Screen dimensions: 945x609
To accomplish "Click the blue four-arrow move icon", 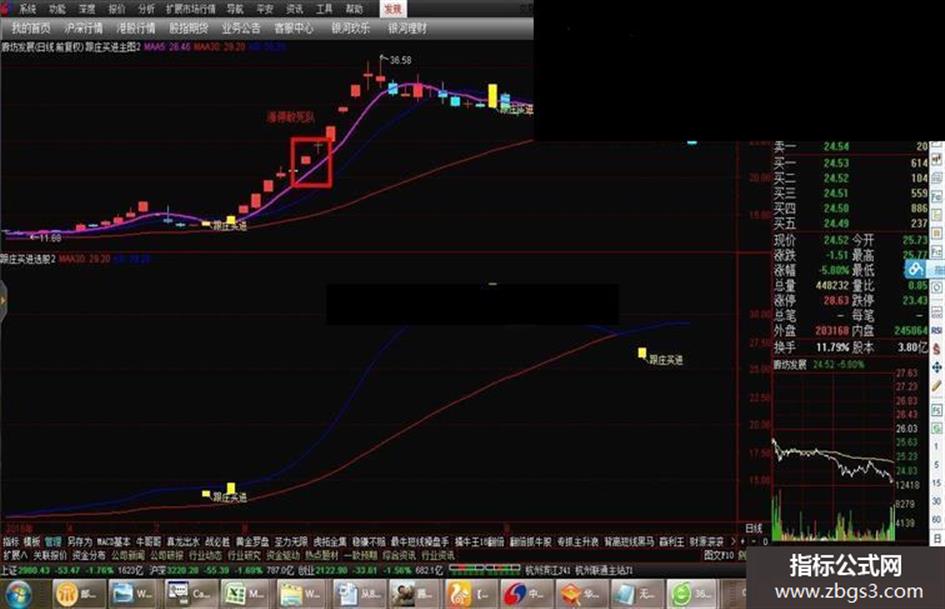I will coord(937,367).
